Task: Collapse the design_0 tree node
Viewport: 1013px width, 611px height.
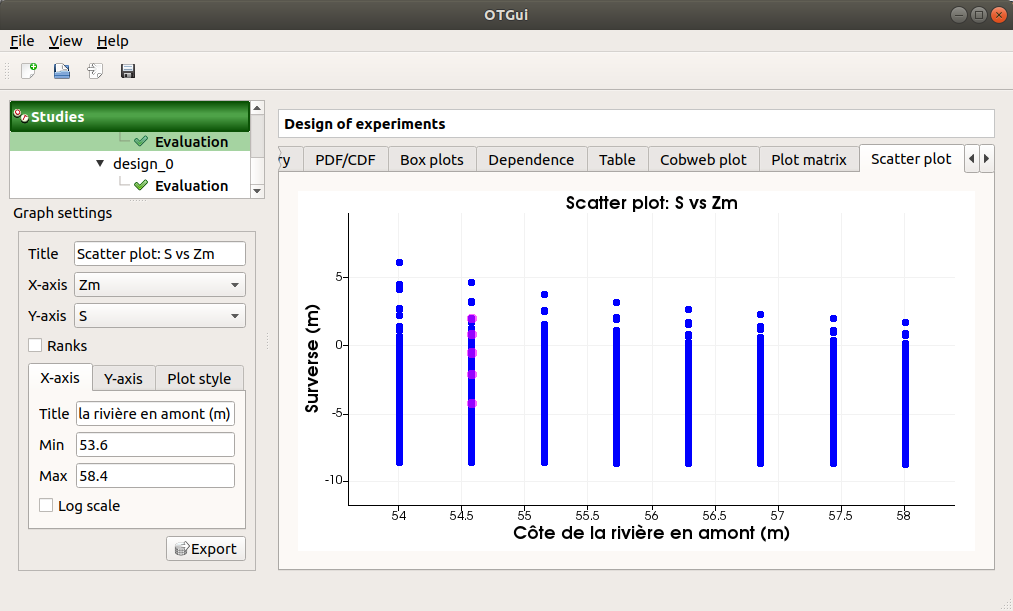Action: 100,163
